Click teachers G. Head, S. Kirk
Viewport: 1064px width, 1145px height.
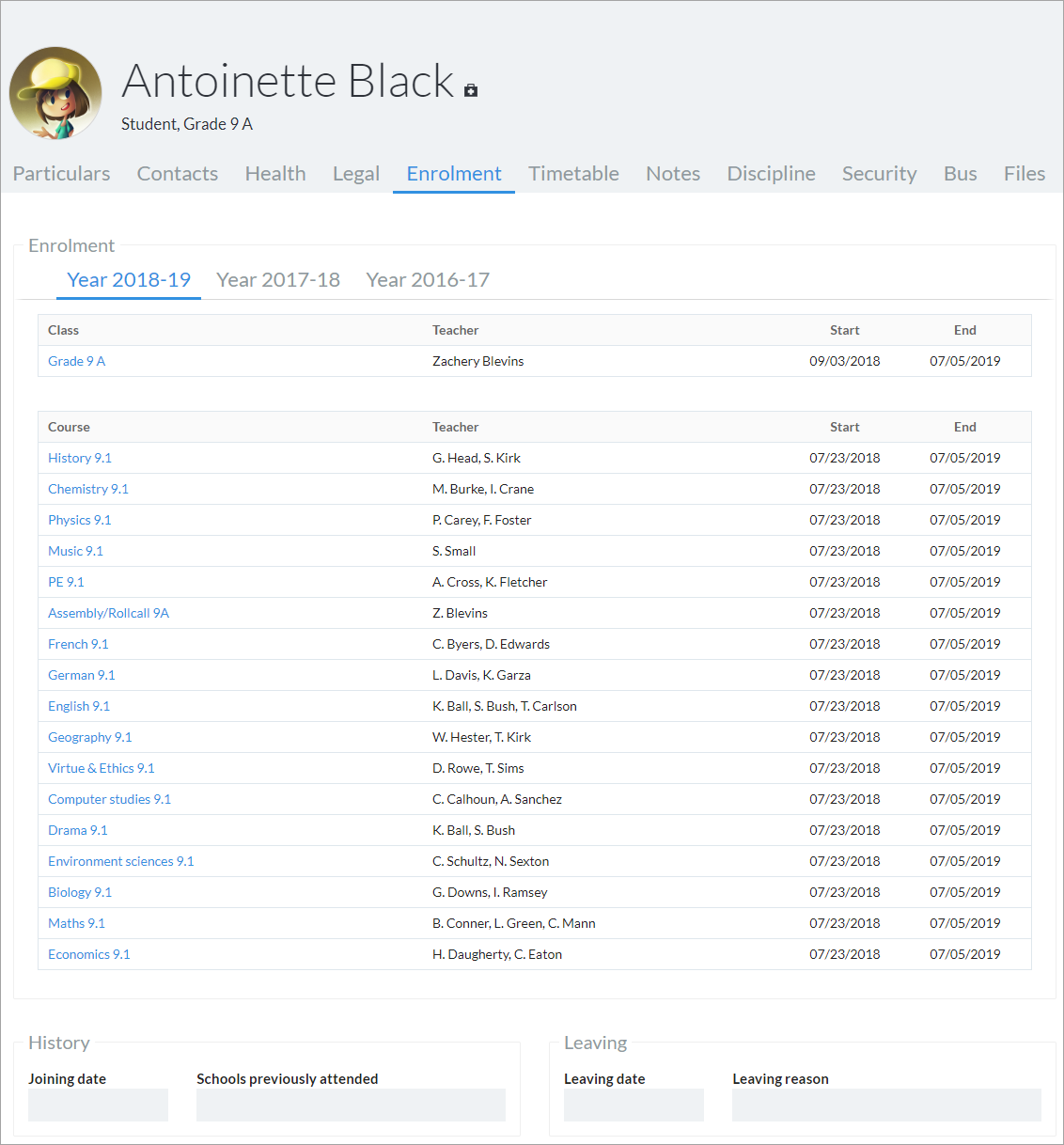pyautogui.click(x=477, y=458)
